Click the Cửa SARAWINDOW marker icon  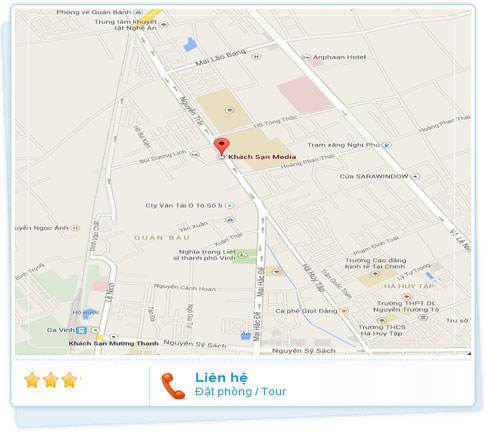(415, 176)
